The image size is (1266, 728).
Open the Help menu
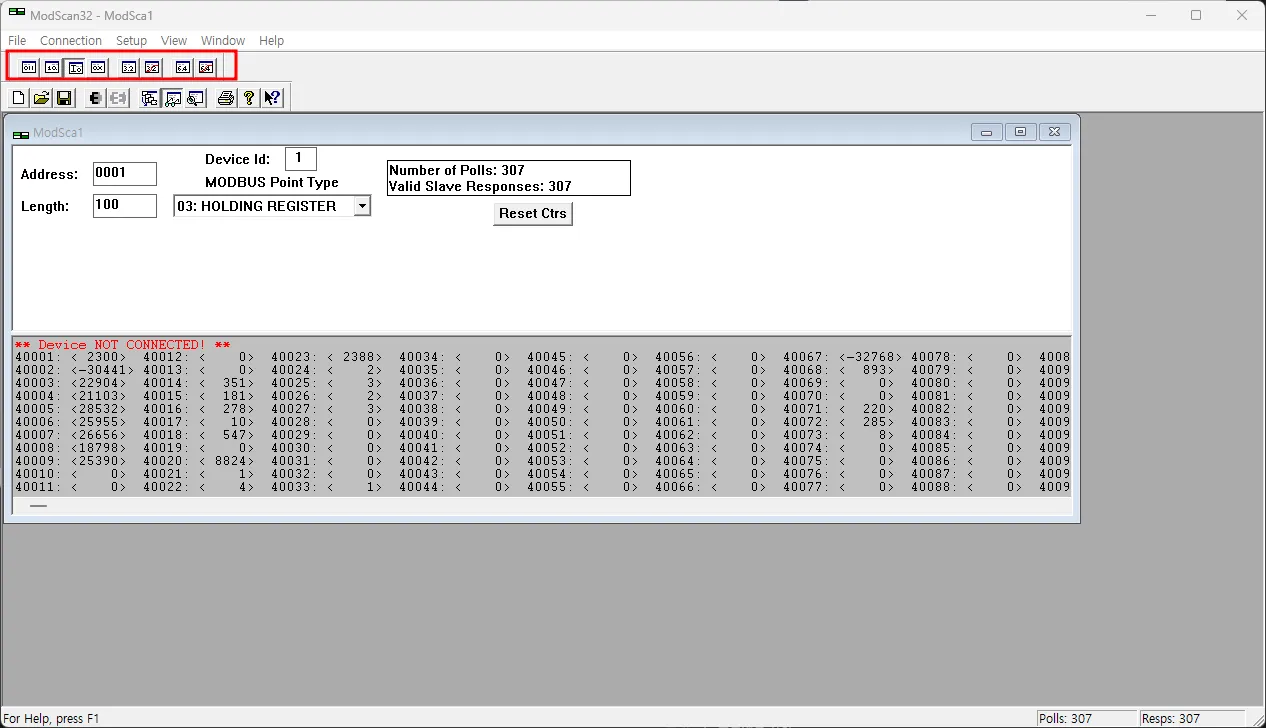click(271, 41)
